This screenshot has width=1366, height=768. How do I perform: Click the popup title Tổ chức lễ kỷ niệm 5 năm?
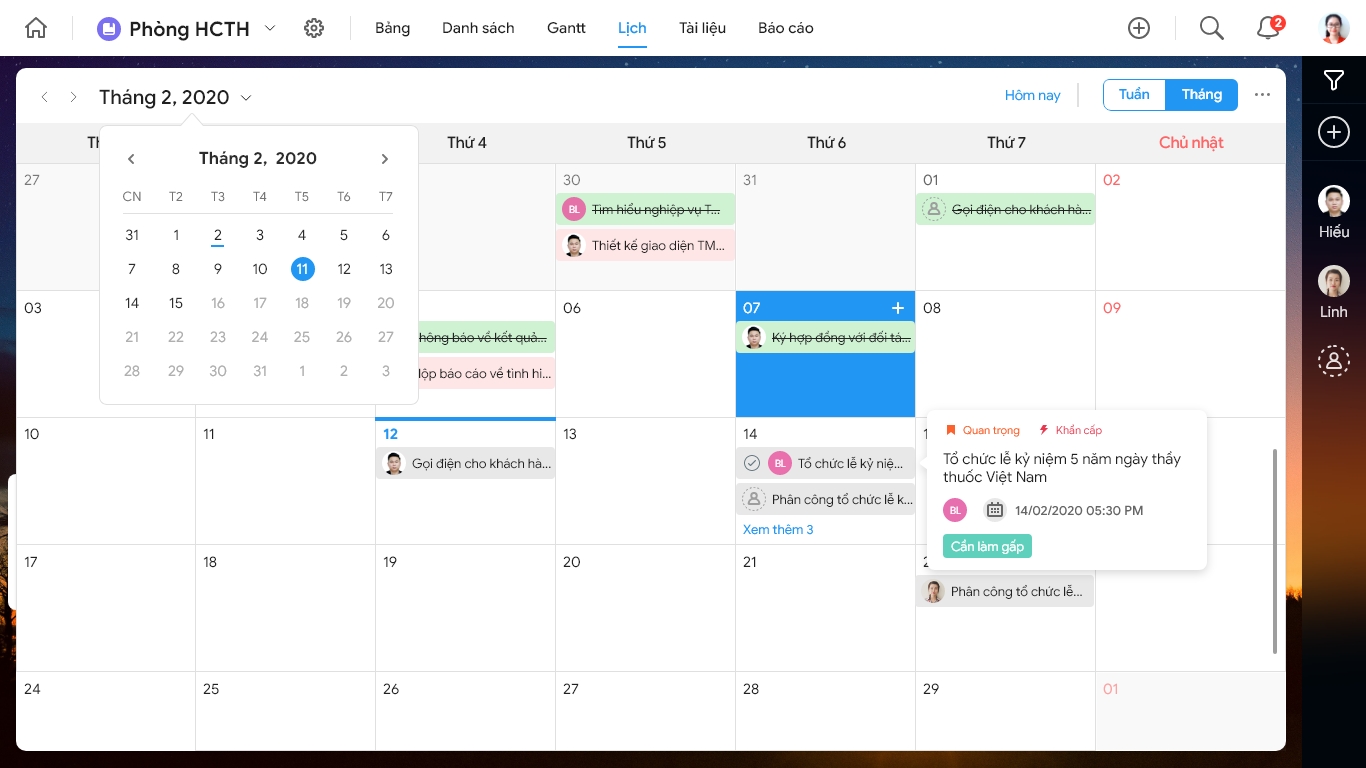(1062, 468)
